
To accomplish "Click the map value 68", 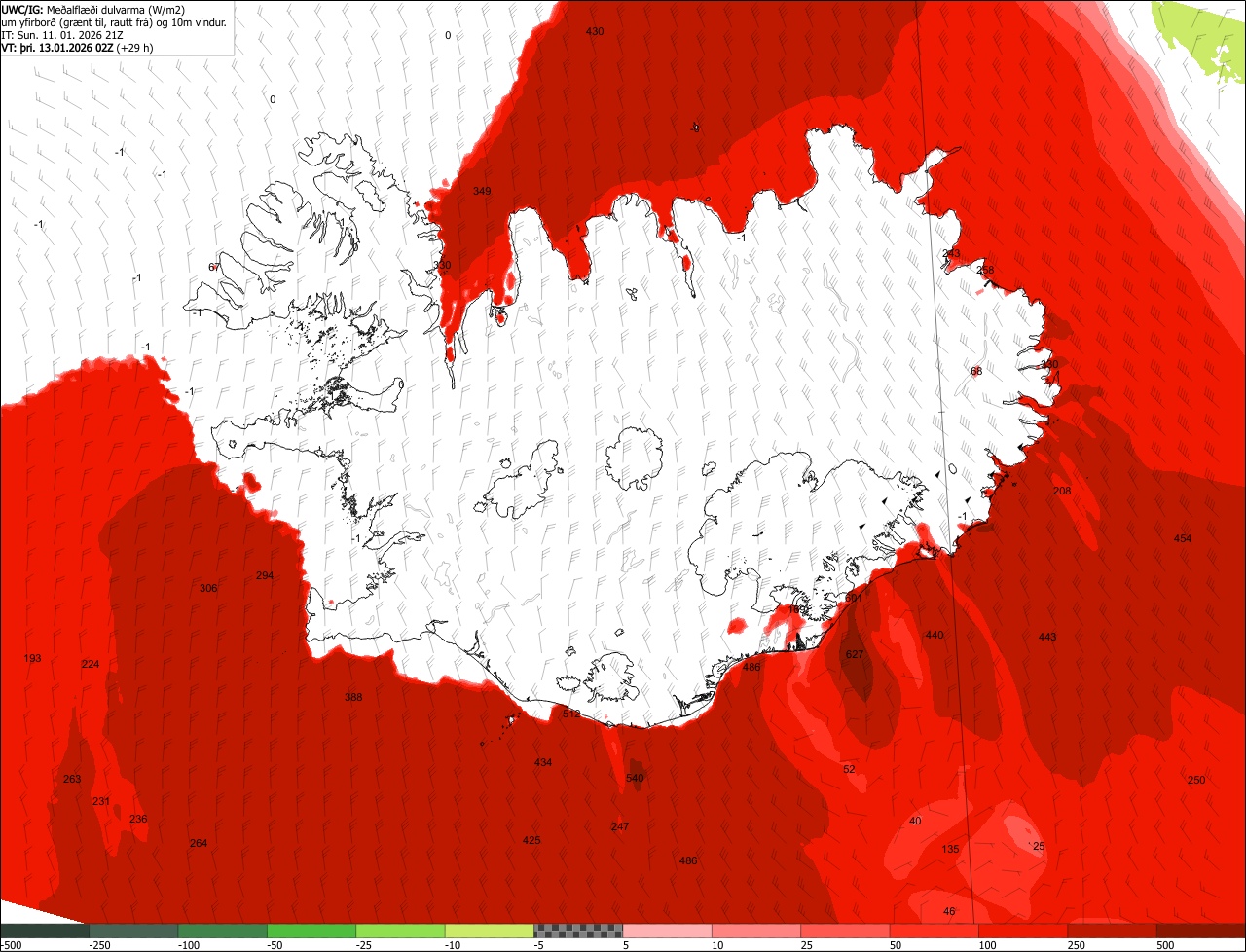I will pyautogui.click(x=976, y=371).
